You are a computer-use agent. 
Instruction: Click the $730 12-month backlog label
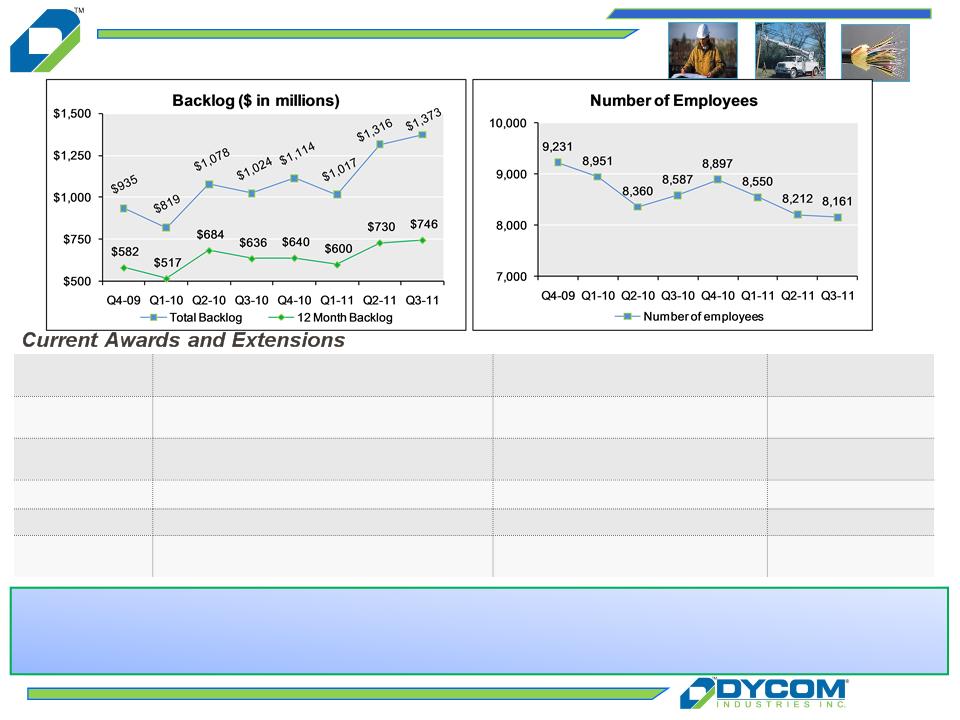[381, 227]
